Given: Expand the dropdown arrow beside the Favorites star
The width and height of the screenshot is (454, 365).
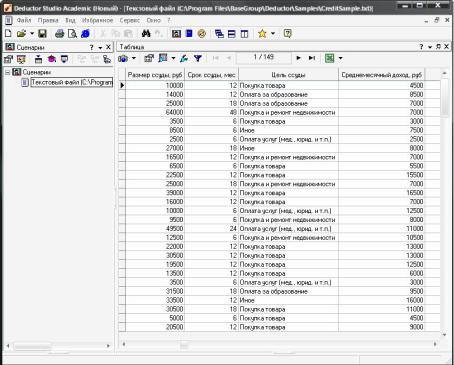Looking at the screenshot, I should click(x=273, y=33).
